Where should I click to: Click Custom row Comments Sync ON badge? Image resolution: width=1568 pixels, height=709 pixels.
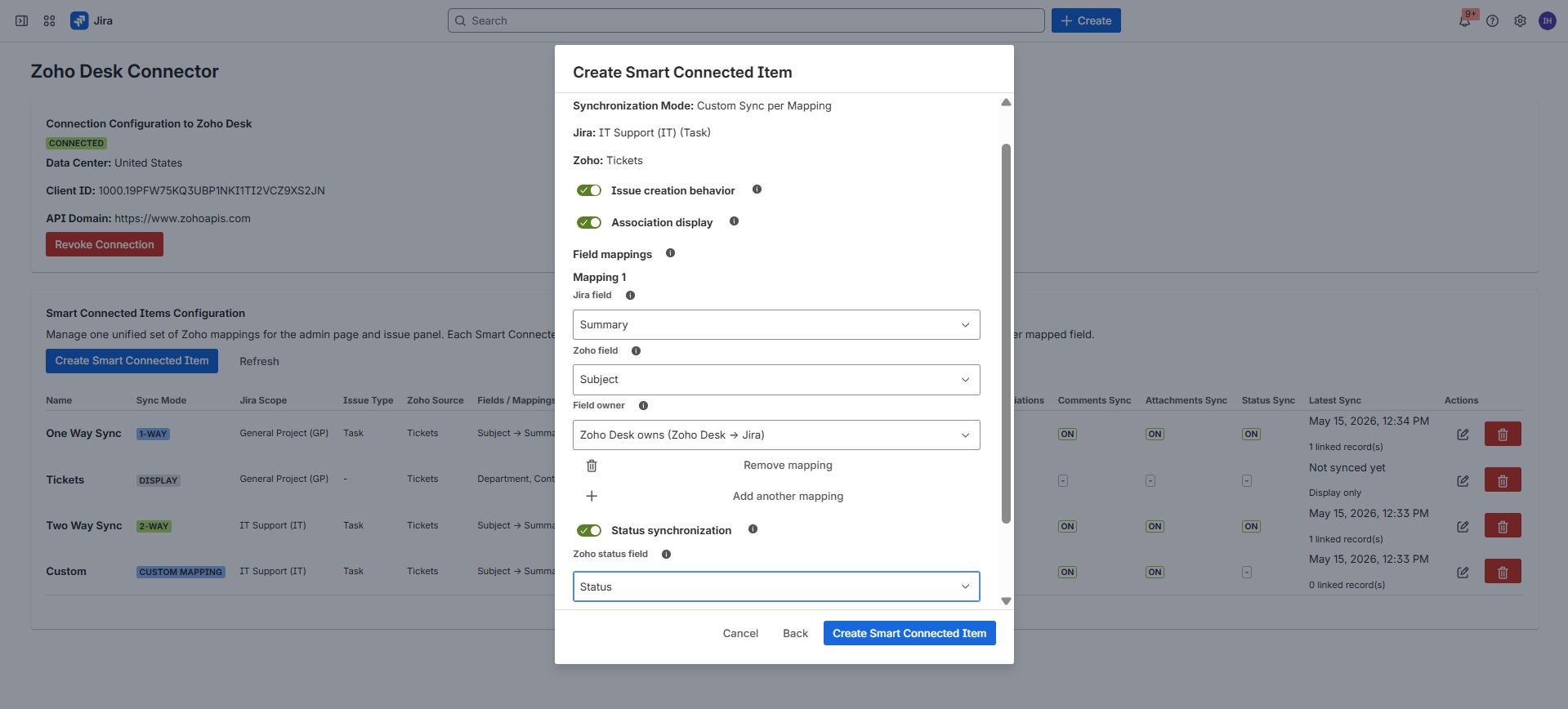click(1067, 572)
